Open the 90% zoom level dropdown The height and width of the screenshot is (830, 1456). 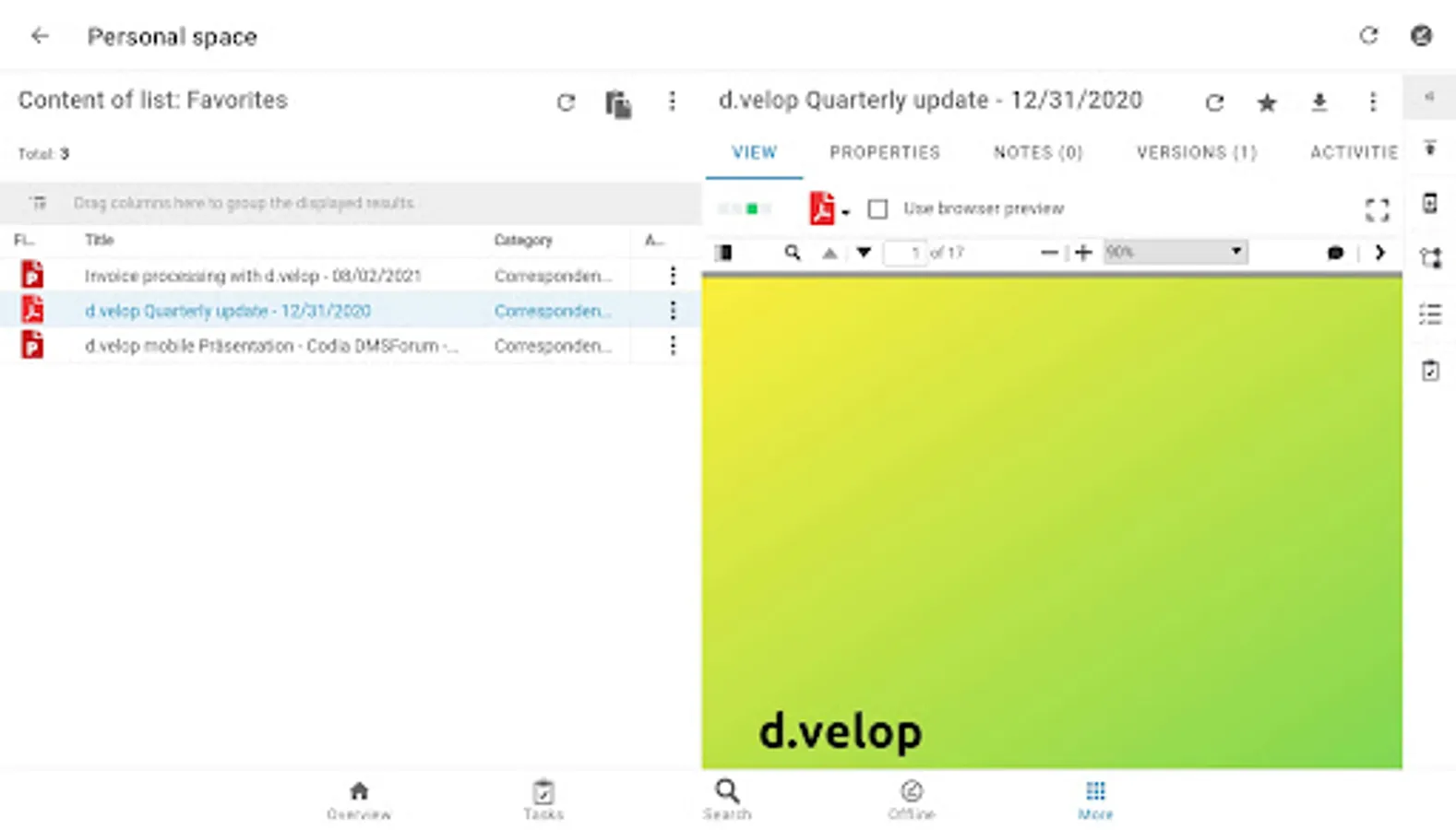coord(1176,252)
